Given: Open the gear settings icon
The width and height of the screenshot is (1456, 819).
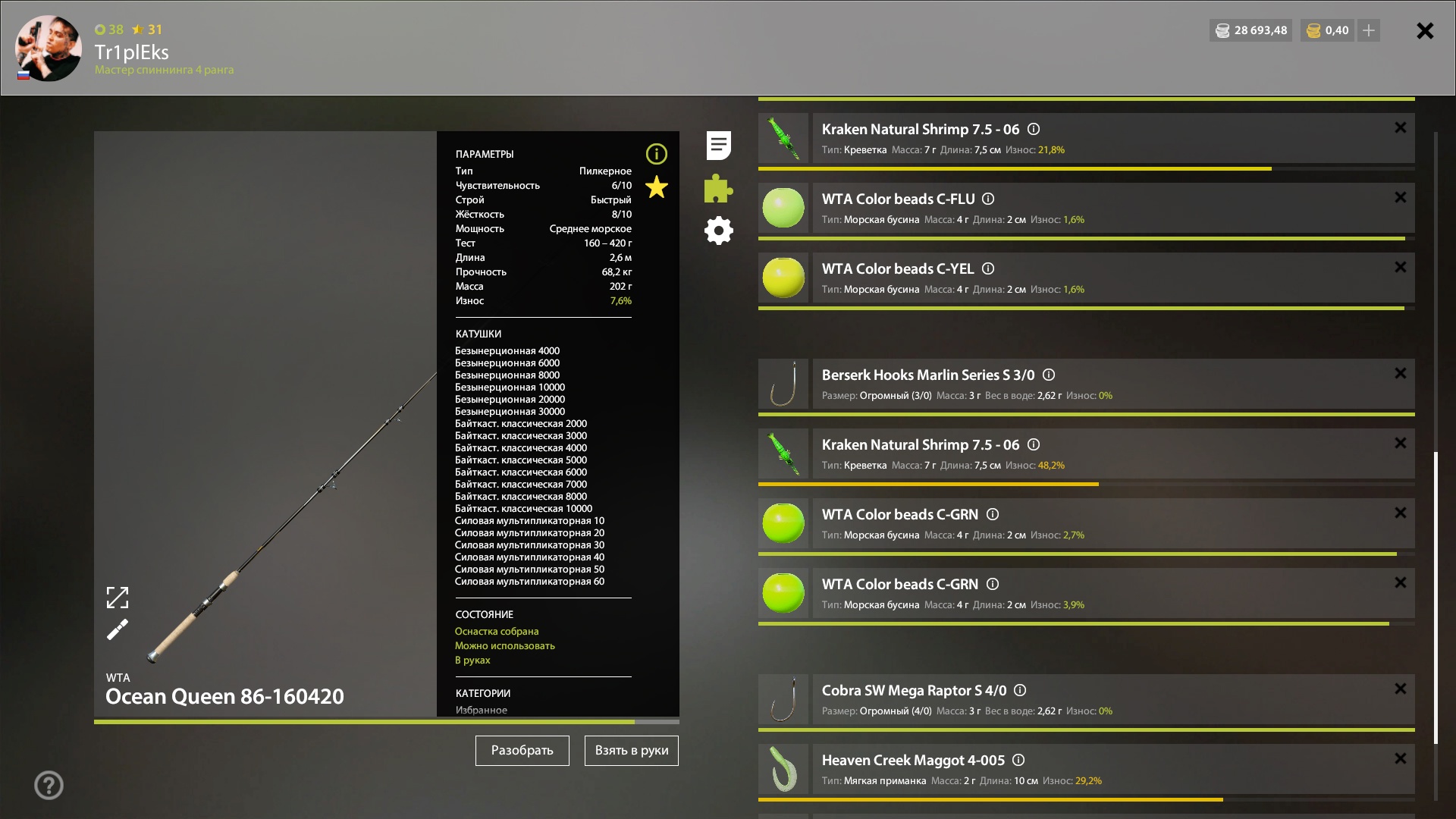Looking at the screenshot, I should (718, 231).
